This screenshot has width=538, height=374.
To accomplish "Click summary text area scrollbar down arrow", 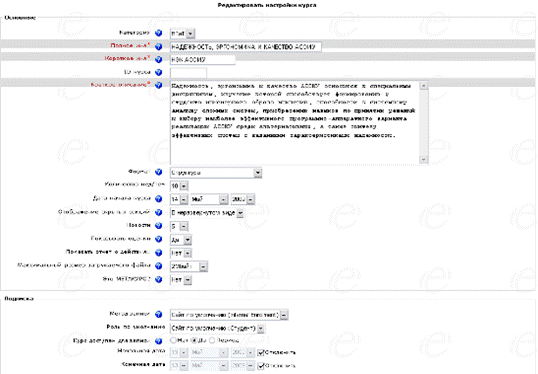I will pyautogui.click(x=424, y=160).
